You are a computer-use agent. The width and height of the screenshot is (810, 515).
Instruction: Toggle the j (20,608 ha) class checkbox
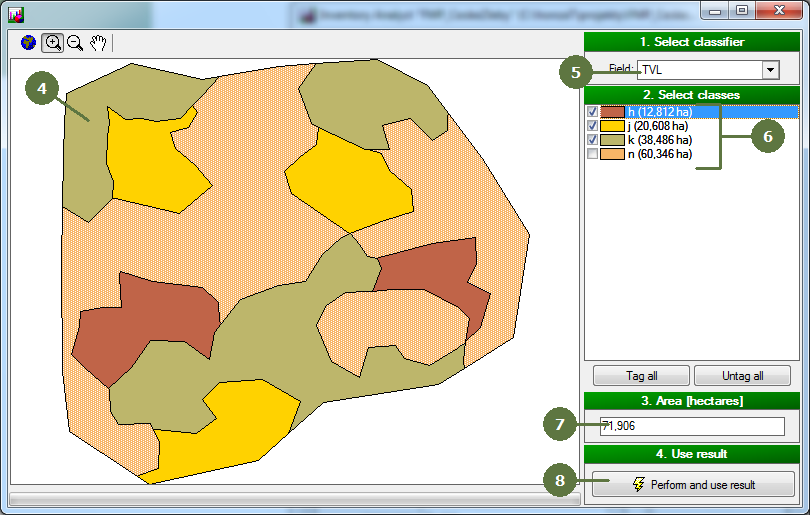pos(593,126)
